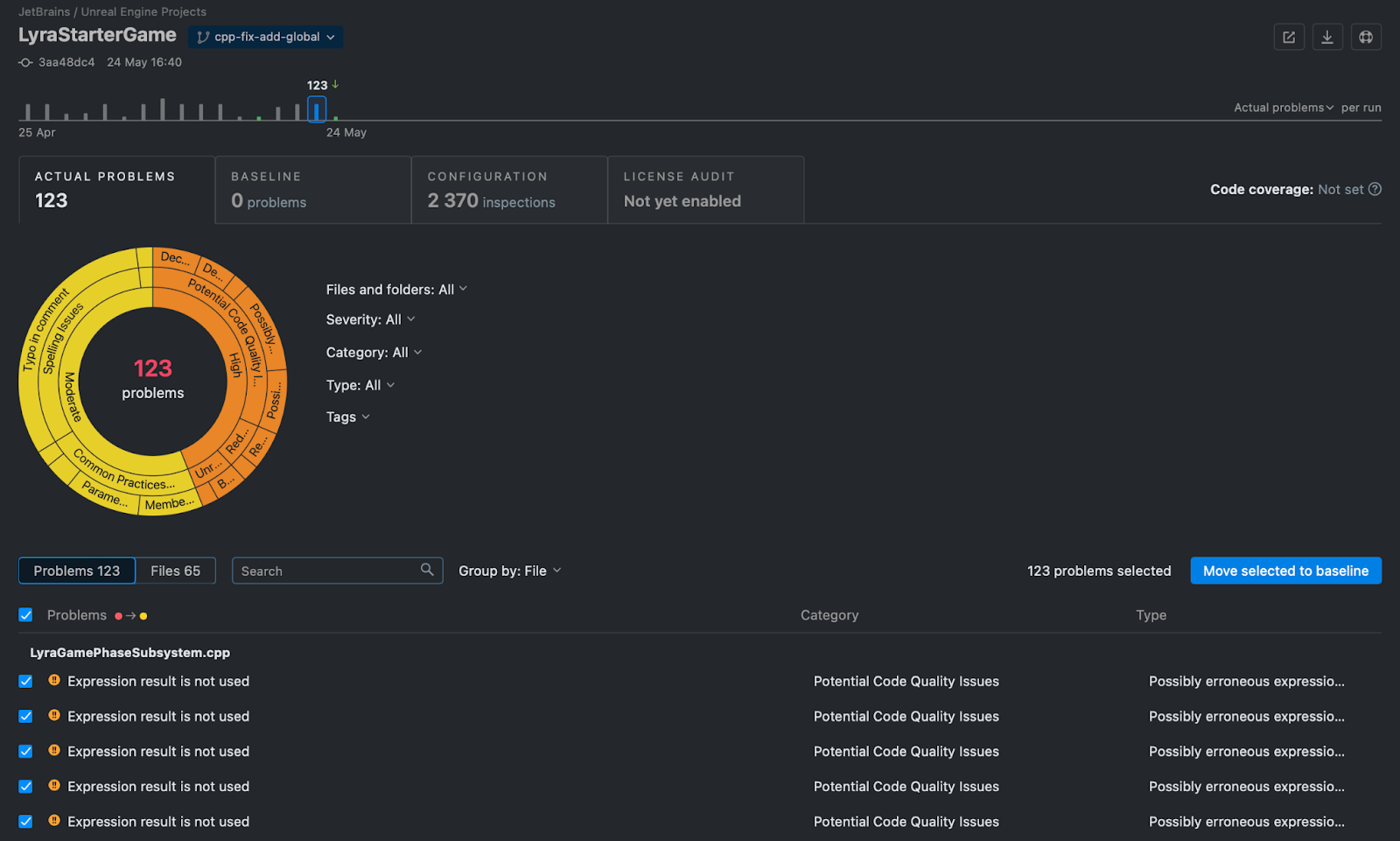The height and width of the screenshot is (841, 1400).
Task: Uncheck the second Expression result is not used row
Action: [26, 716]
